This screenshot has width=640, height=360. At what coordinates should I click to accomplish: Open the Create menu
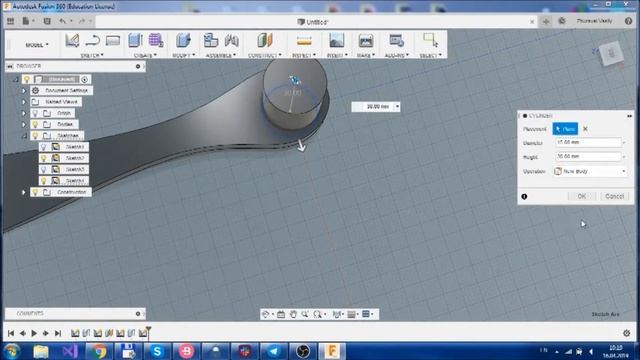pos(145,55)
